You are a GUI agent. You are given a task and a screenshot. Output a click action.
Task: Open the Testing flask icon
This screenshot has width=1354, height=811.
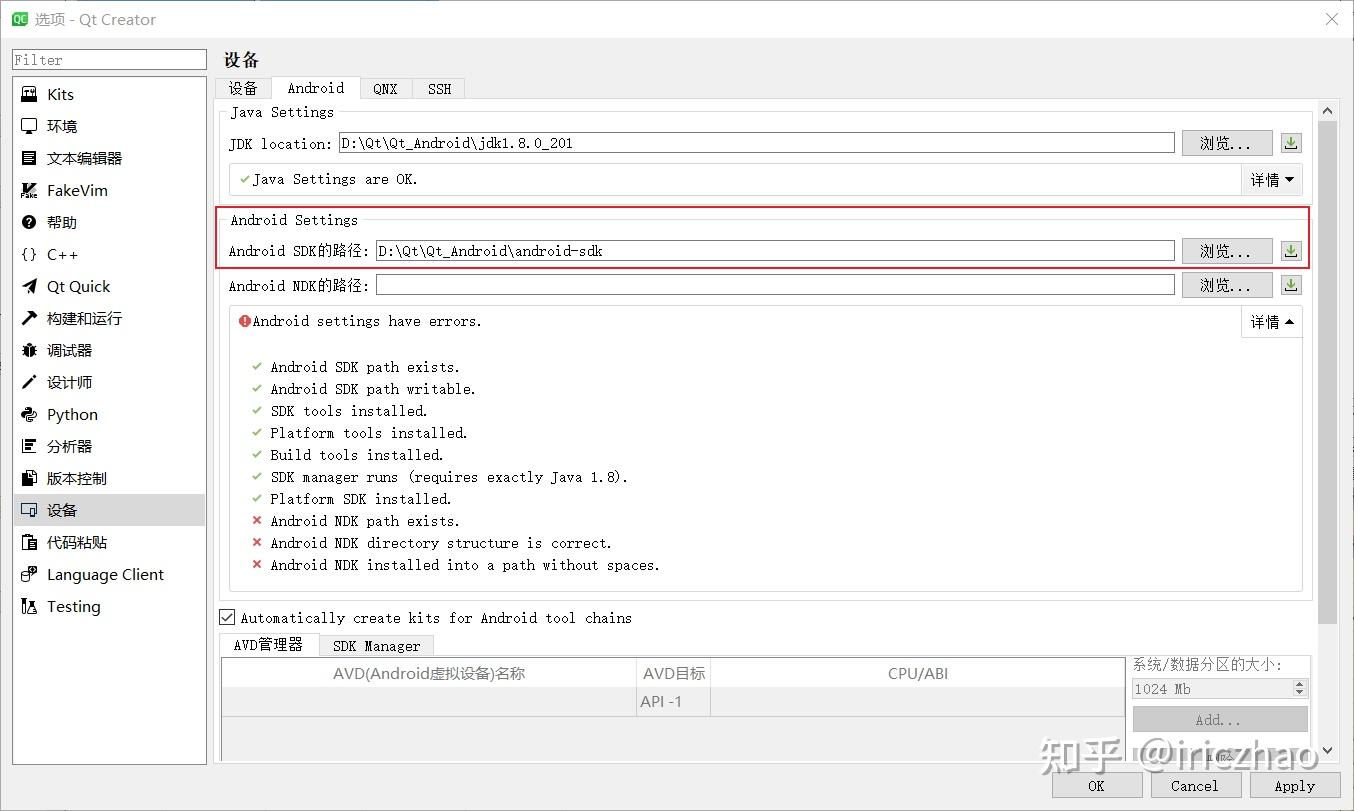pyautogui.click(x=29, y=606)
